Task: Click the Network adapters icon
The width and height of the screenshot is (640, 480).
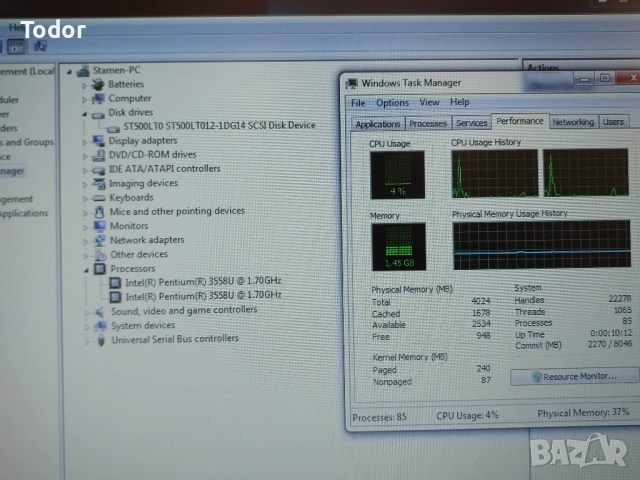Action: (98, 240)
